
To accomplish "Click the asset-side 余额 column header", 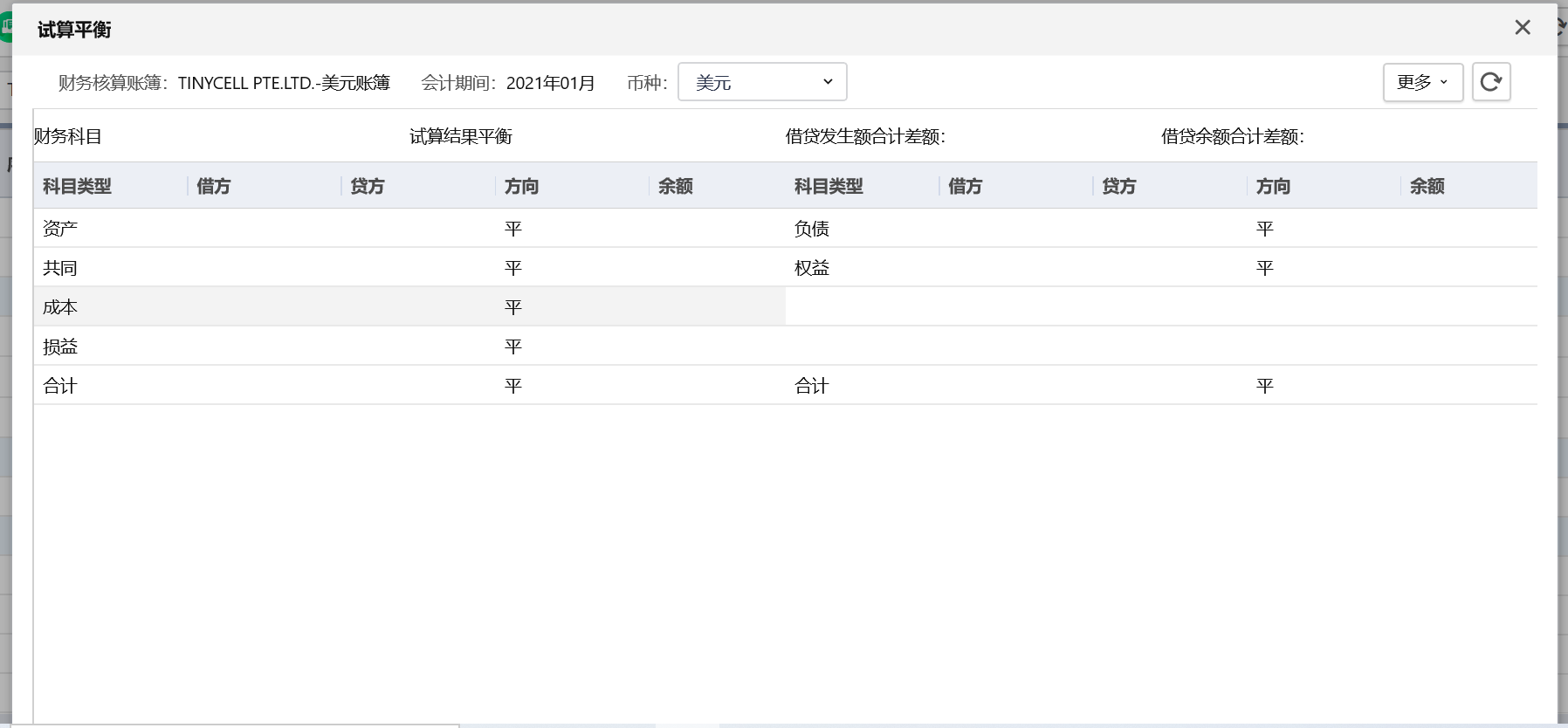I will [676, 186].
